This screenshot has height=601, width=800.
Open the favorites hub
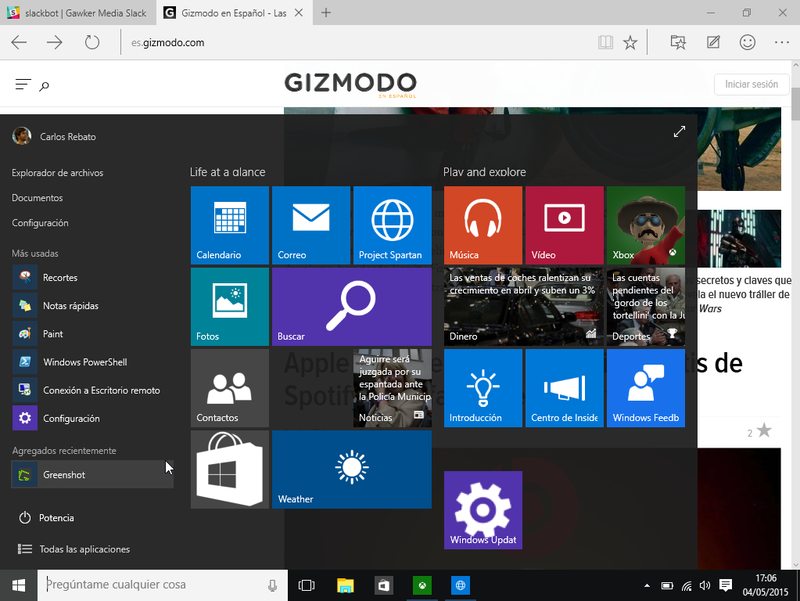tap(678, 42)
